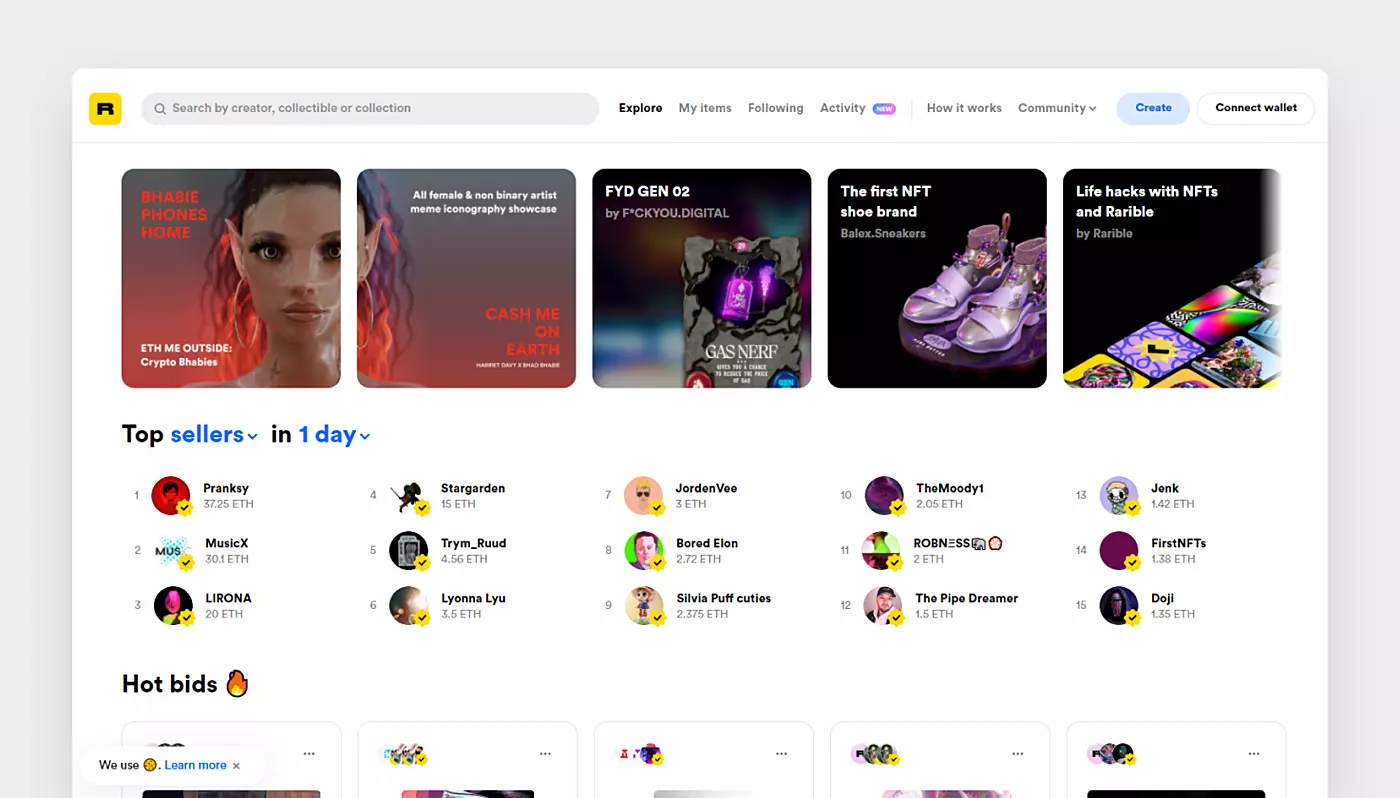Click Pranksy seller name
This screenshot has width=1400, height=798.
(x=226, y=488)
